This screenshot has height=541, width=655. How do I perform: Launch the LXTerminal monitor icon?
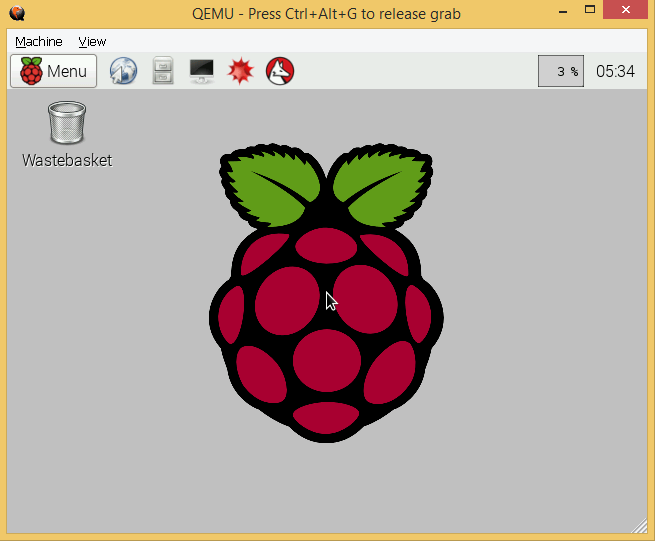click(202, 71)
